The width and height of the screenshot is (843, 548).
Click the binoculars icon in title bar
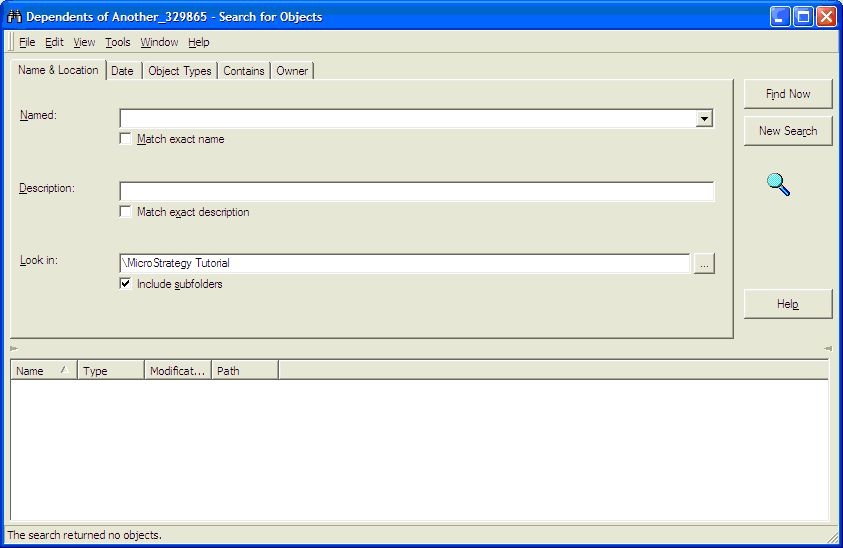click(14, 17)
